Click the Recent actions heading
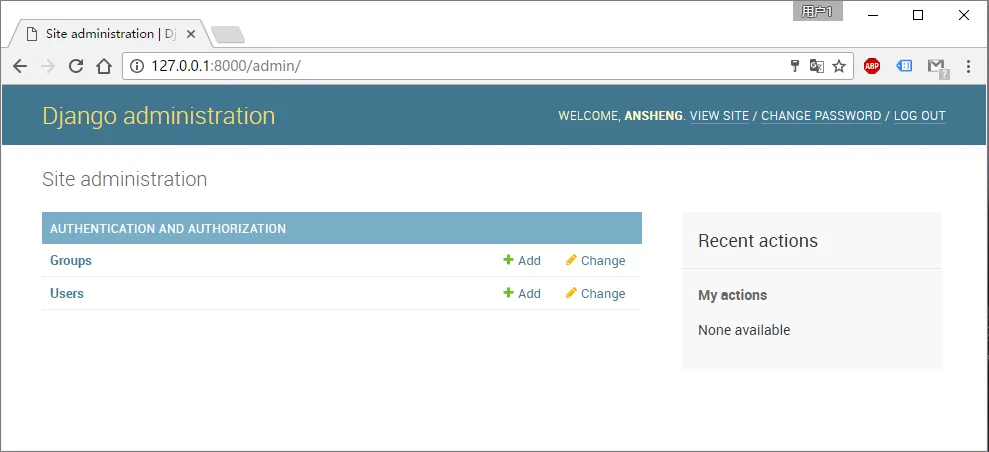989x452 pixels. [758, 240]
